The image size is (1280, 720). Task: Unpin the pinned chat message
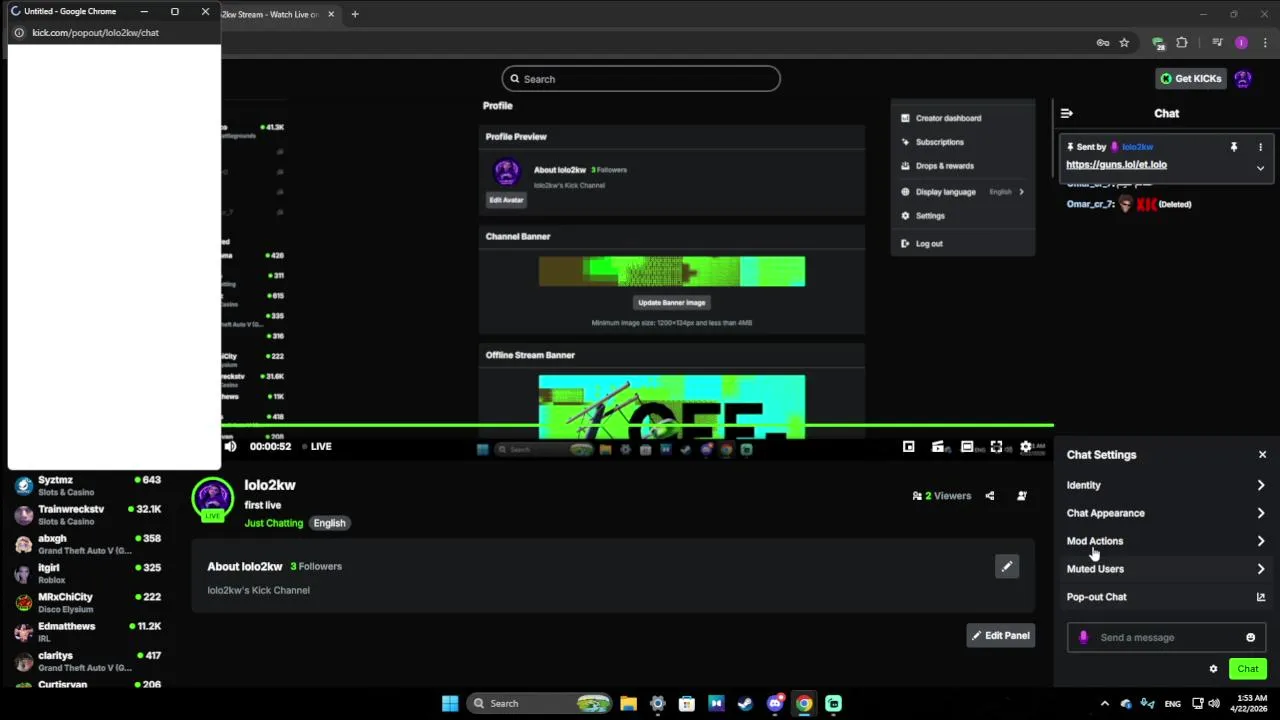1234,147
